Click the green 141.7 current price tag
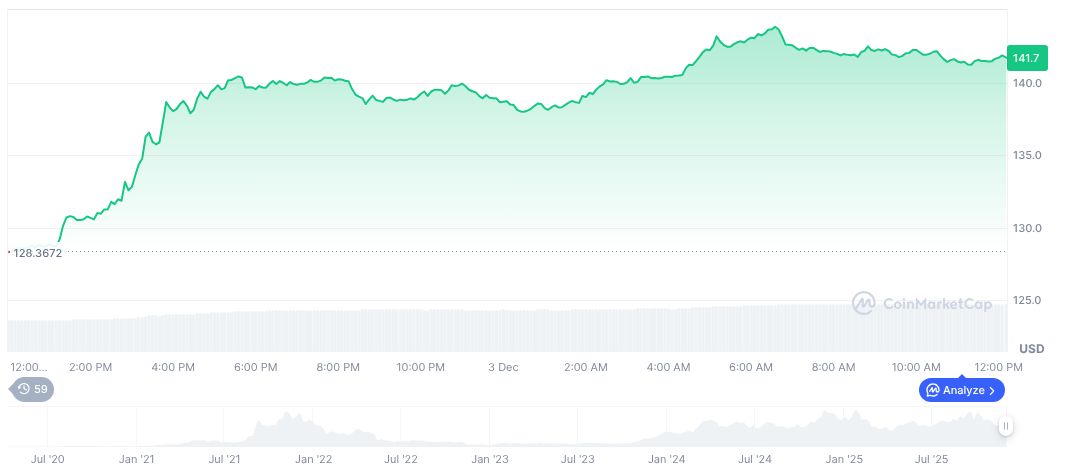The width and height of the screenshot is (1072, 470). tap(1027, 58)
